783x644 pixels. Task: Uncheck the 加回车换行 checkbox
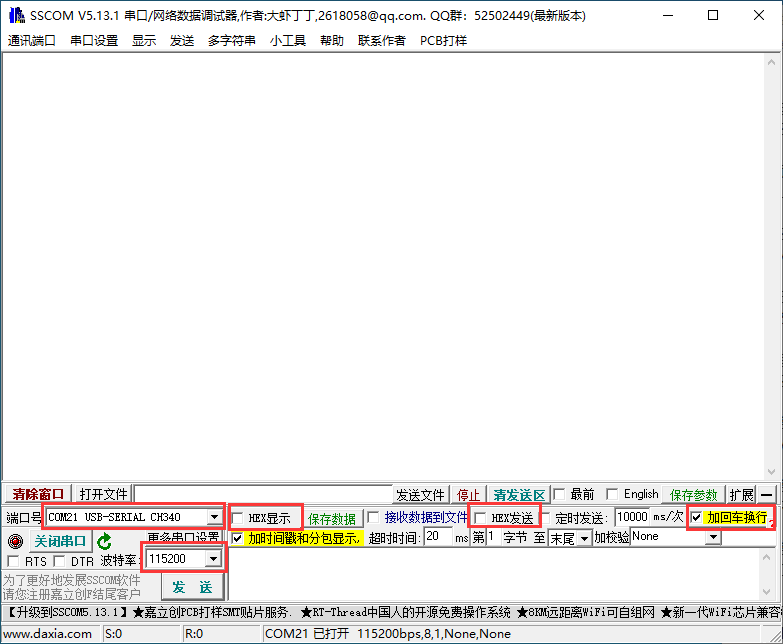tap(696, 517)
